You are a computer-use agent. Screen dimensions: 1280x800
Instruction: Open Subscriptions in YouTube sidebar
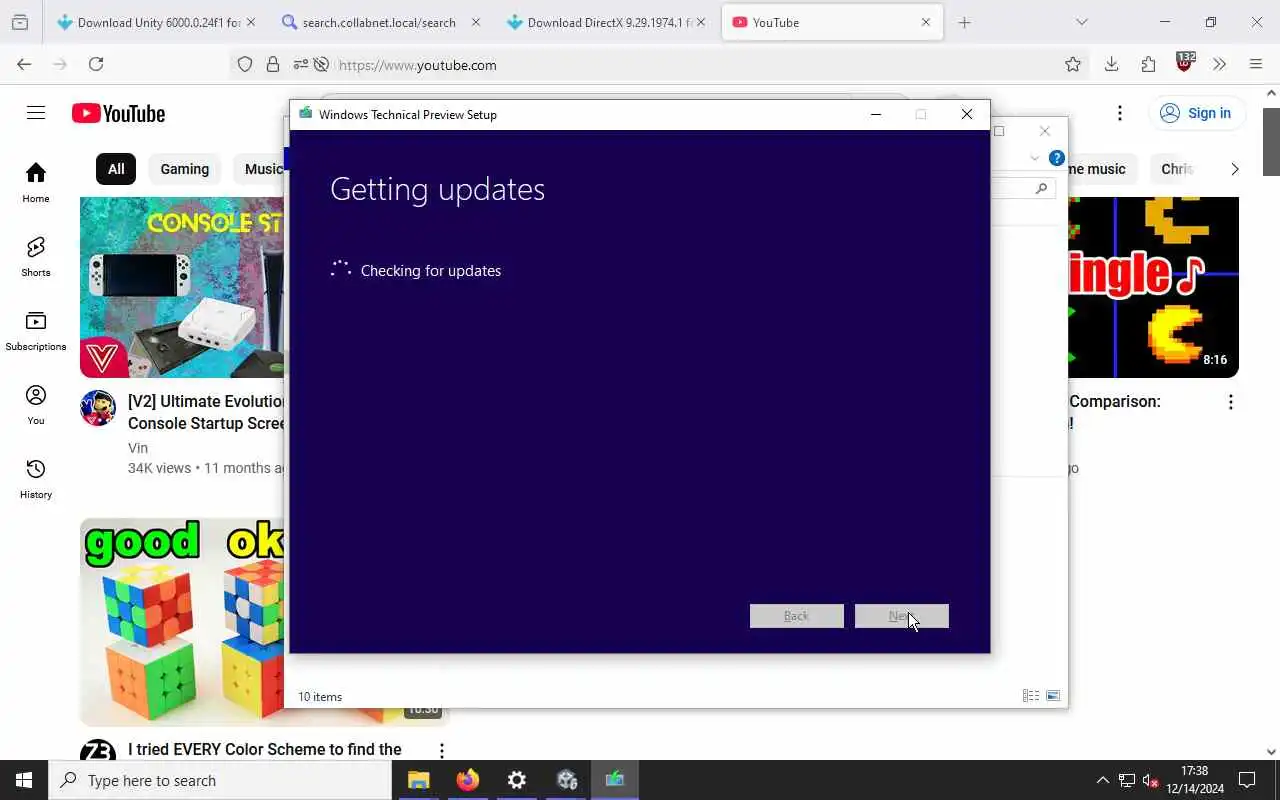(36, 331)
